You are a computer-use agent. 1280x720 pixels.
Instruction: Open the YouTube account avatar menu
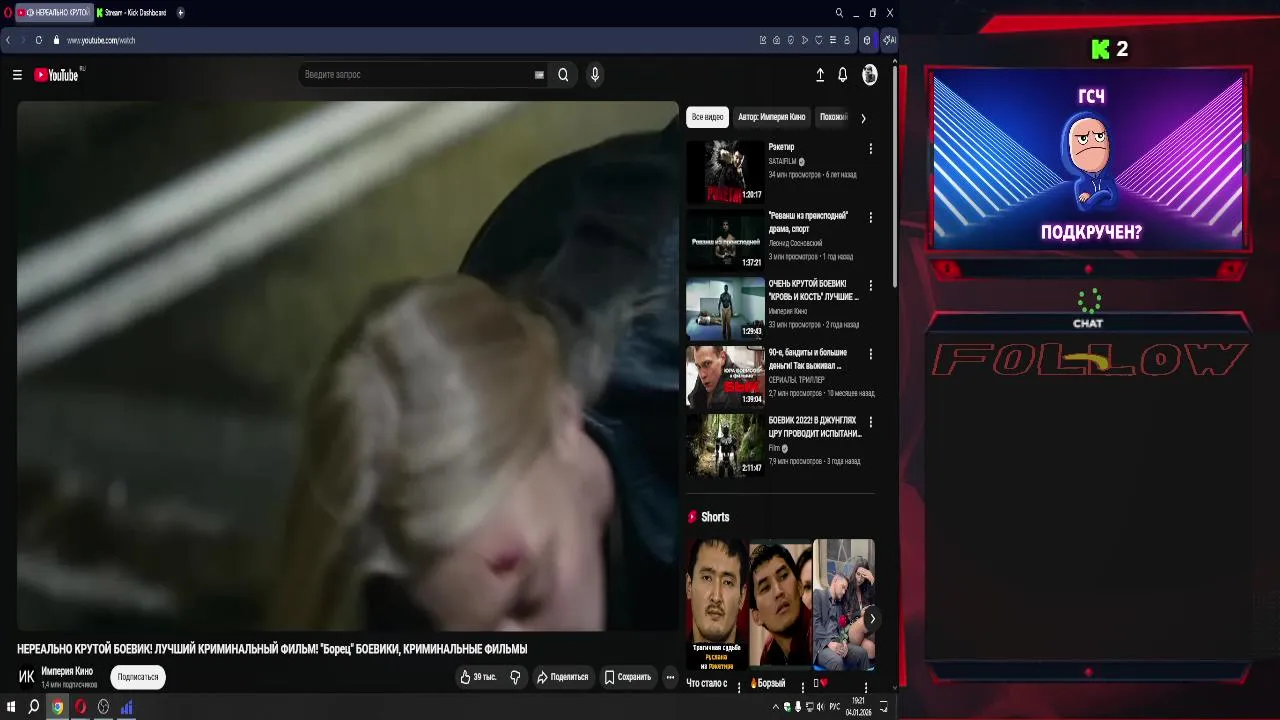[870, 75]
